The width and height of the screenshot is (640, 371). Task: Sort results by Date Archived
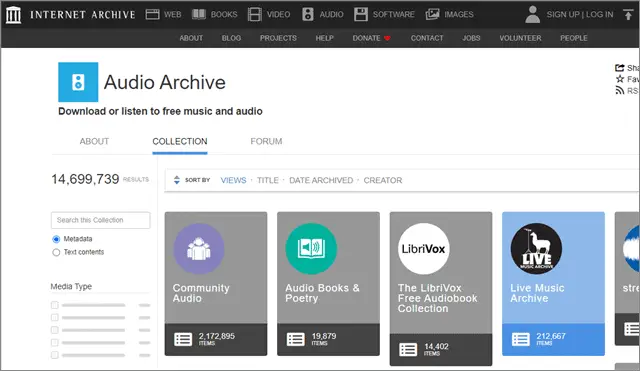(321, 180)
